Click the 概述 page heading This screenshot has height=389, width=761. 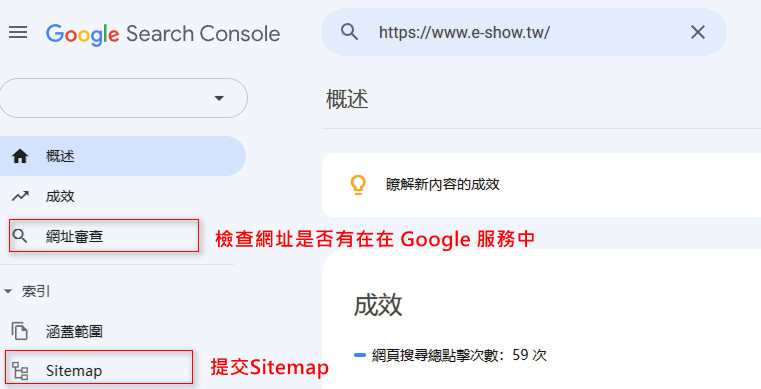pos(347,99)
